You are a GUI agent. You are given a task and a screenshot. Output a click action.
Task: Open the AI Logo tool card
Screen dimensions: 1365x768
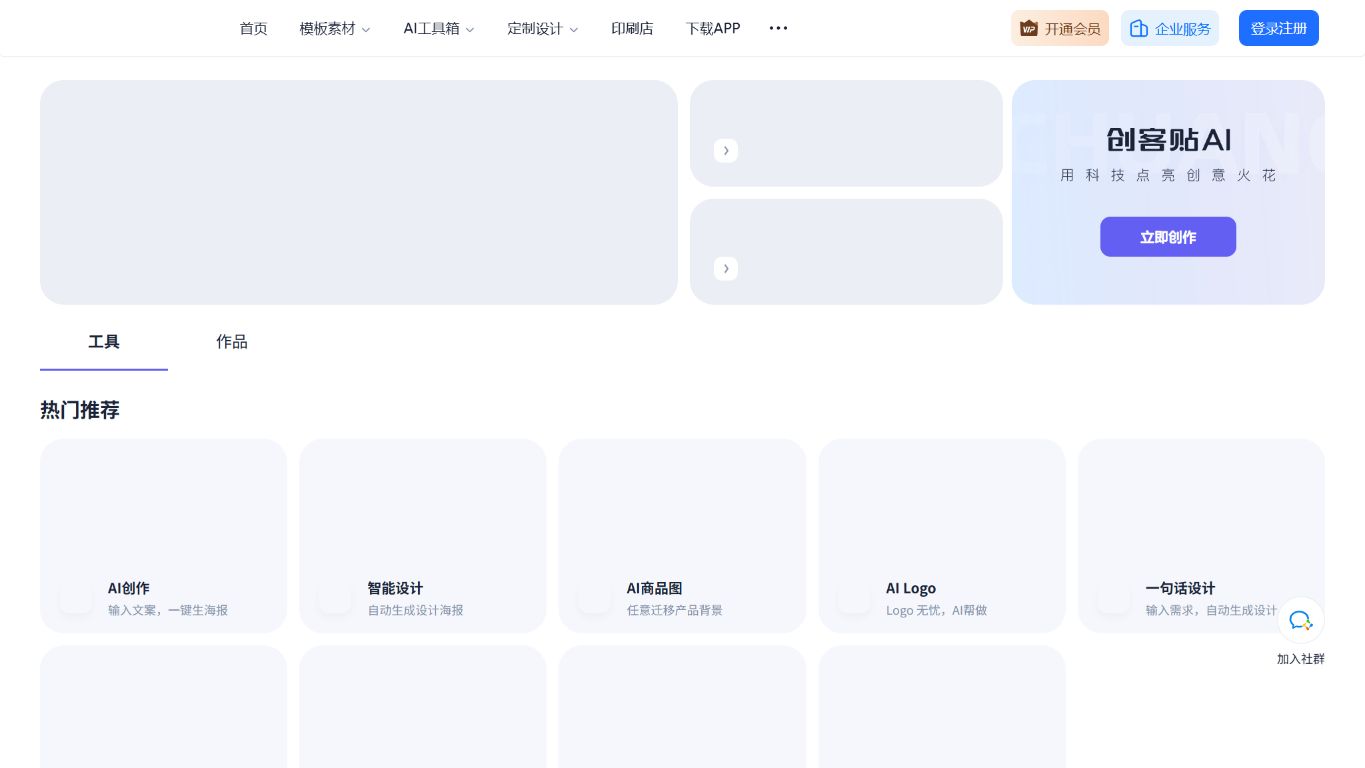point(942,536)
